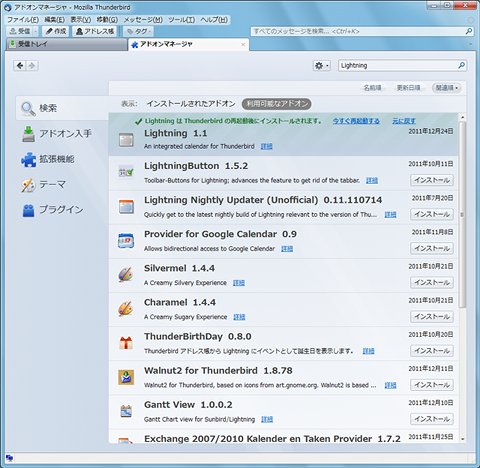Show 利用可能なアドオン available add-ons
Viewport: 480px width, 468px height.
coord(277,104)
